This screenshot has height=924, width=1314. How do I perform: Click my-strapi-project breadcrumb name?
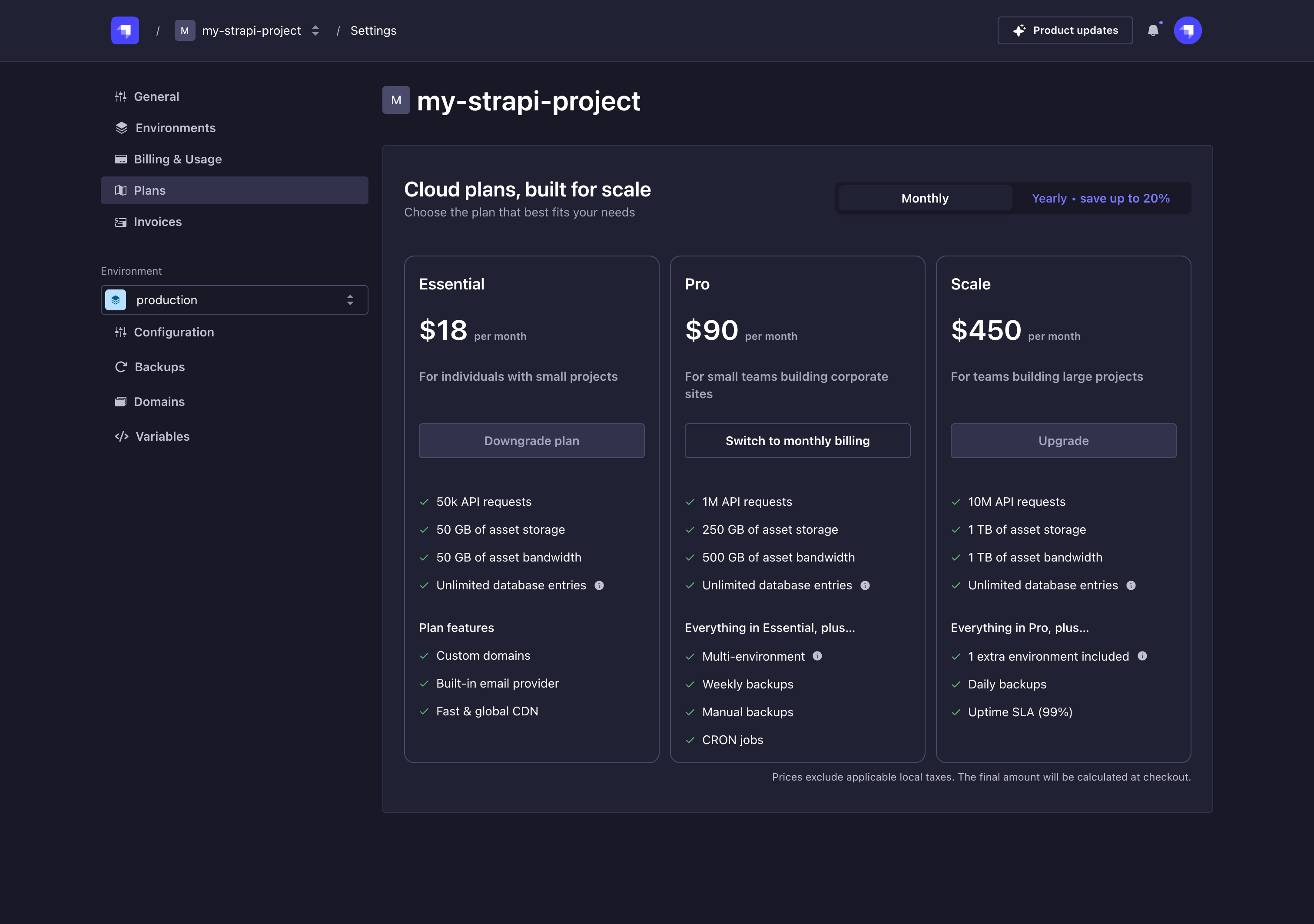[x=251, y=30]
